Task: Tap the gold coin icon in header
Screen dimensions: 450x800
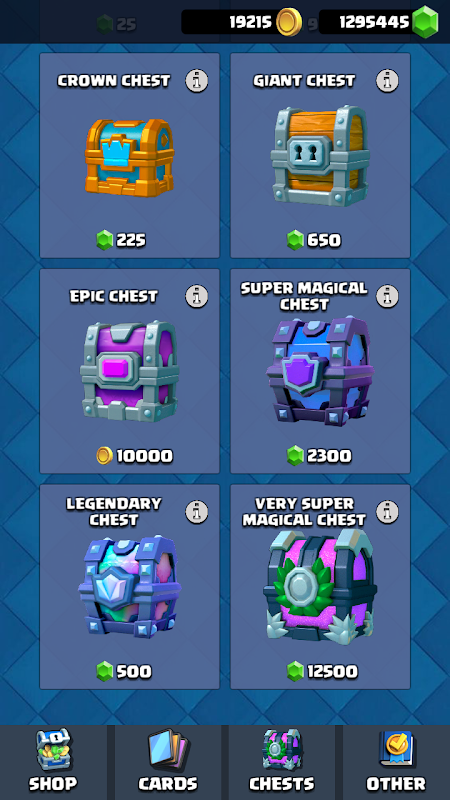Action: point(289,22)
